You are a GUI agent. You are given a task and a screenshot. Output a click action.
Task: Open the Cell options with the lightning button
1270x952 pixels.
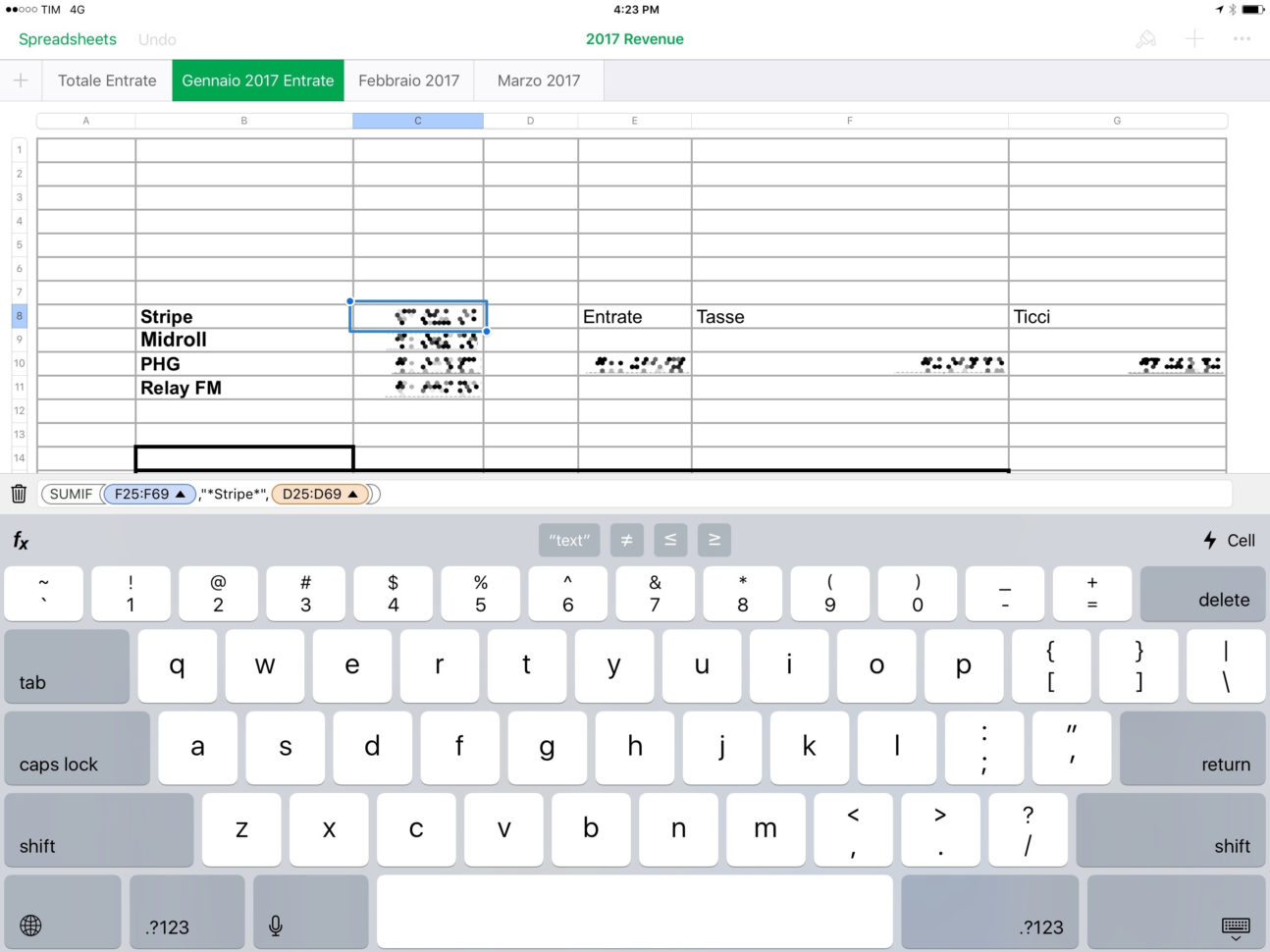1227,540
